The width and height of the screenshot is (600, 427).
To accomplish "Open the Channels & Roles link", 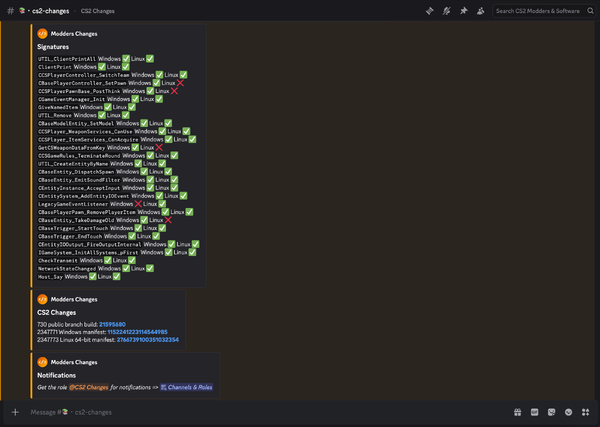I will (x=186, y=388).
